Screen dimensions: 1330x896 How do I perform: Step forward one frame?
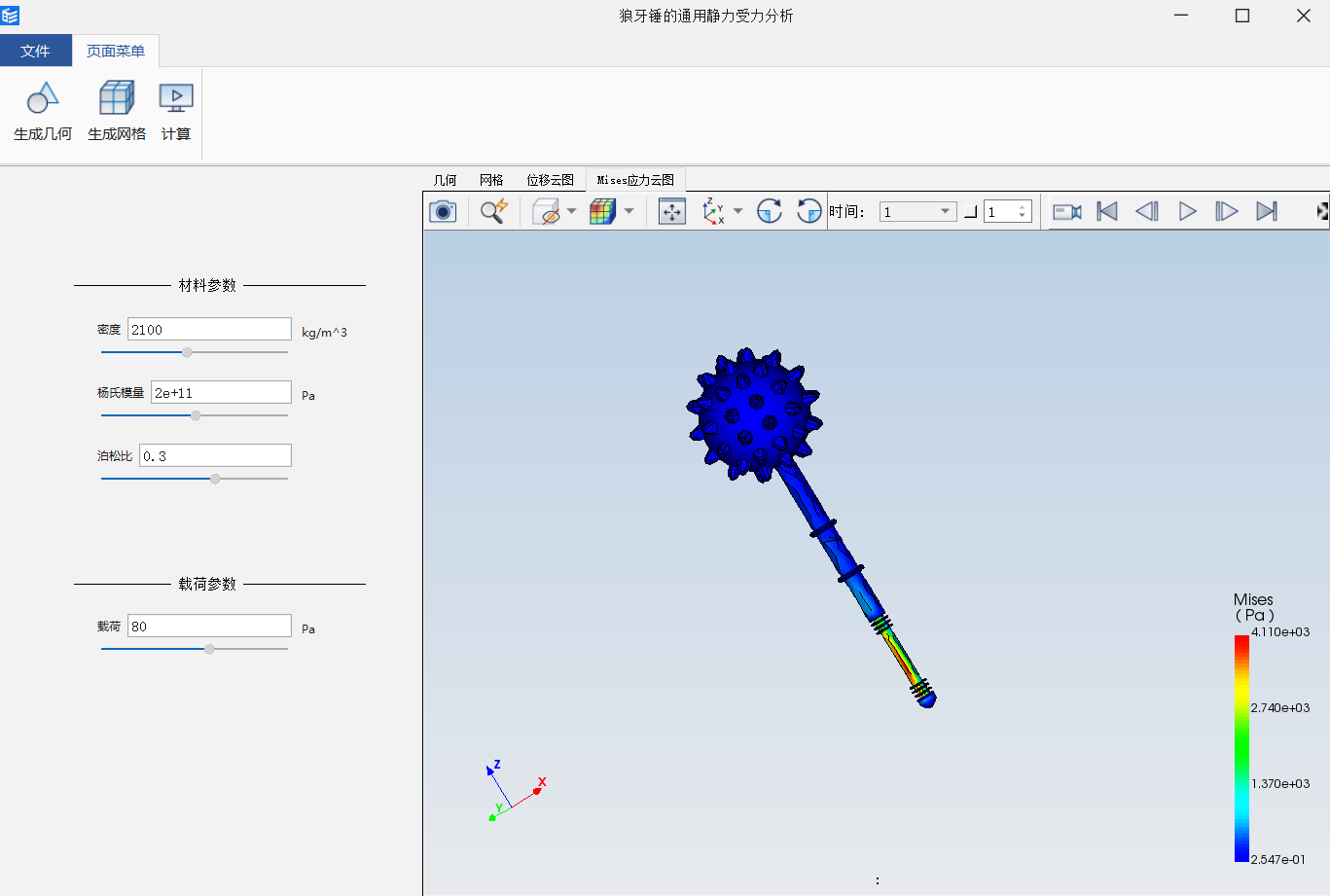(x=1227, y=211)
